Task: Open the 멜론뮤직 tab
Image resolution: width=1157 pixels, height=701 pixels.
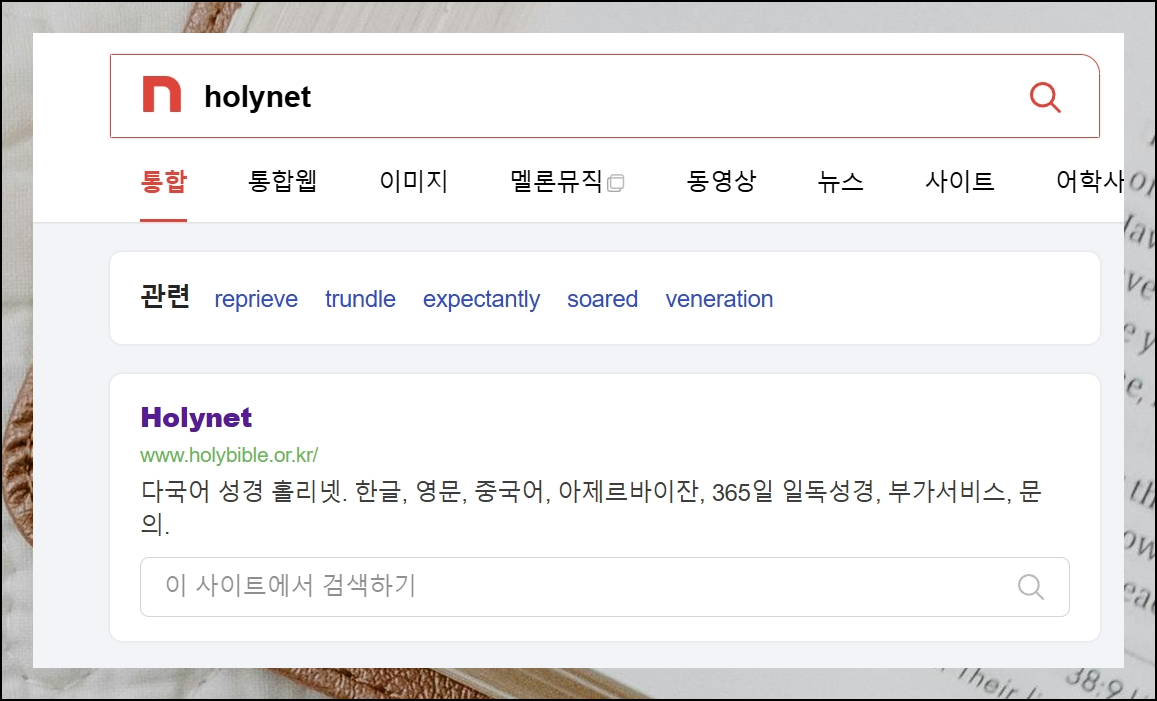Action: (x=556, y=182)
